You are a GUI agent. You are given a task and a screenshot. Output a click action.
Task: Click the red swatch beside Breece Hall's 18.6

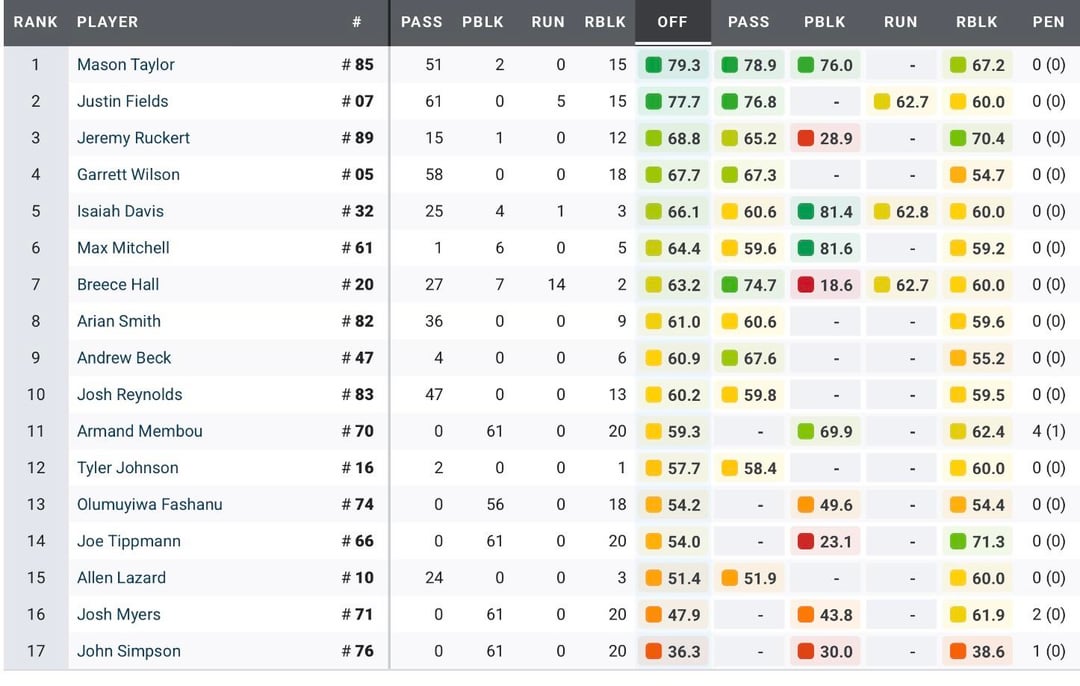point(806,285)
